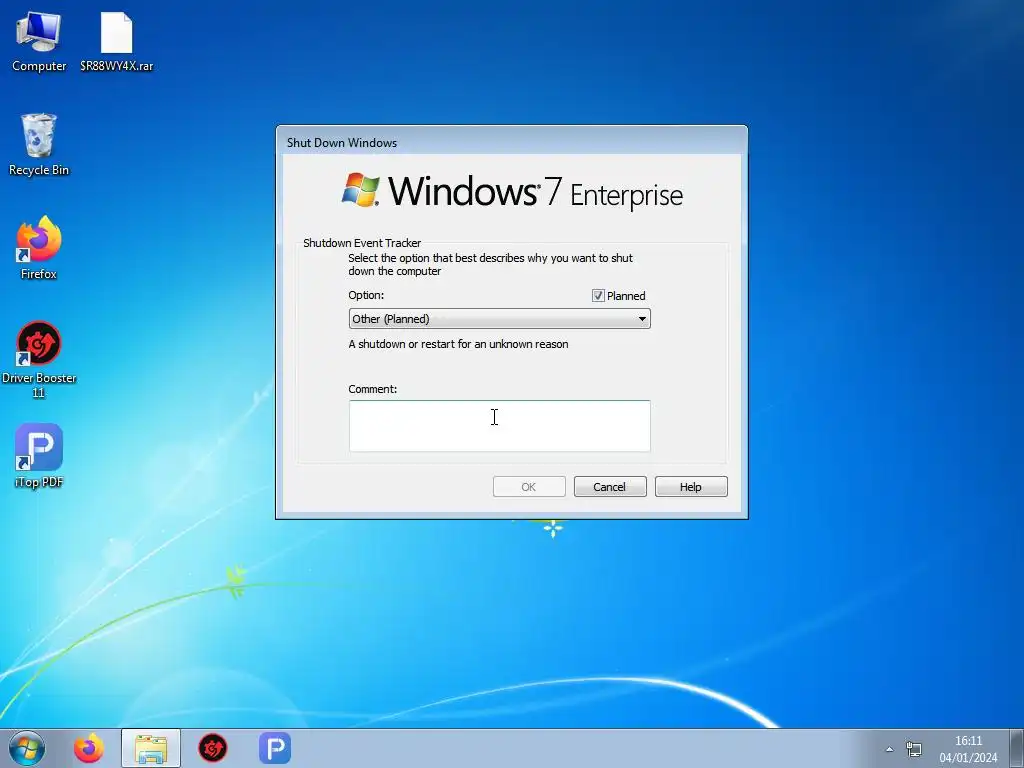Click the greyed-out OK button
The image size is (1024, 768).
pos(529,487)
